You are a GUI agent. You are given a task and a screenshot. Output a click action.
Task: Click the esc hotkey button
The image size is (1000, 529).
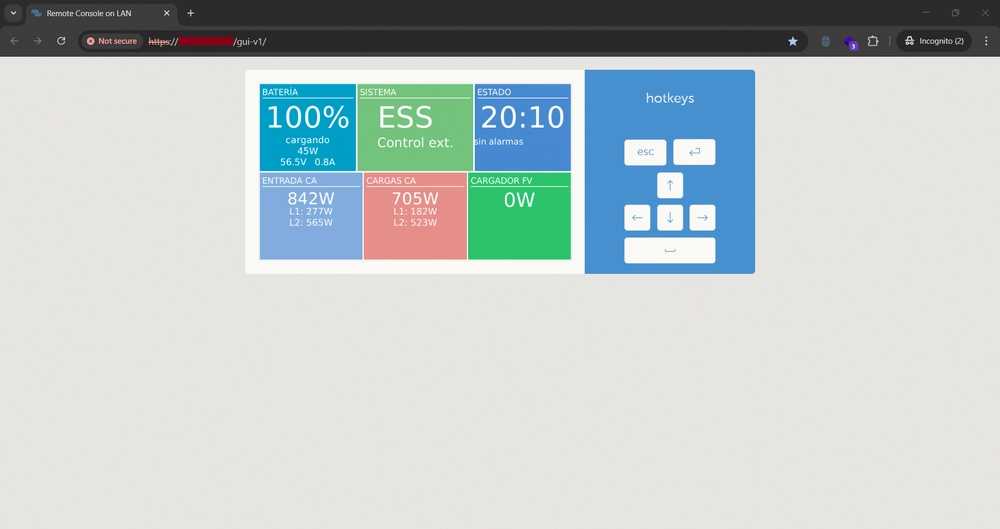coord(645,152)
